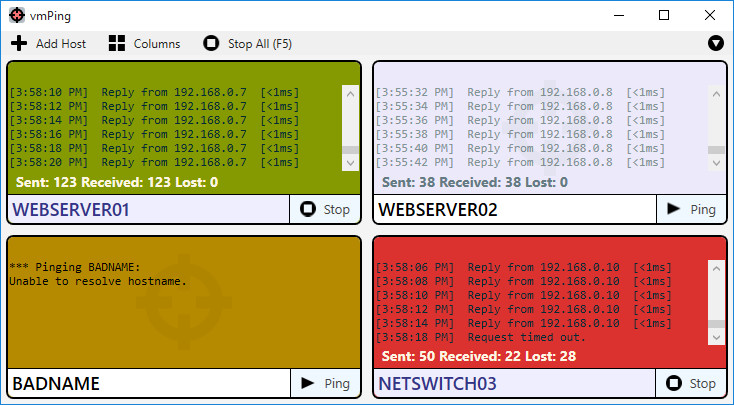
Task: Stop pinging NETSWITCH03
Action: (690, 383)
